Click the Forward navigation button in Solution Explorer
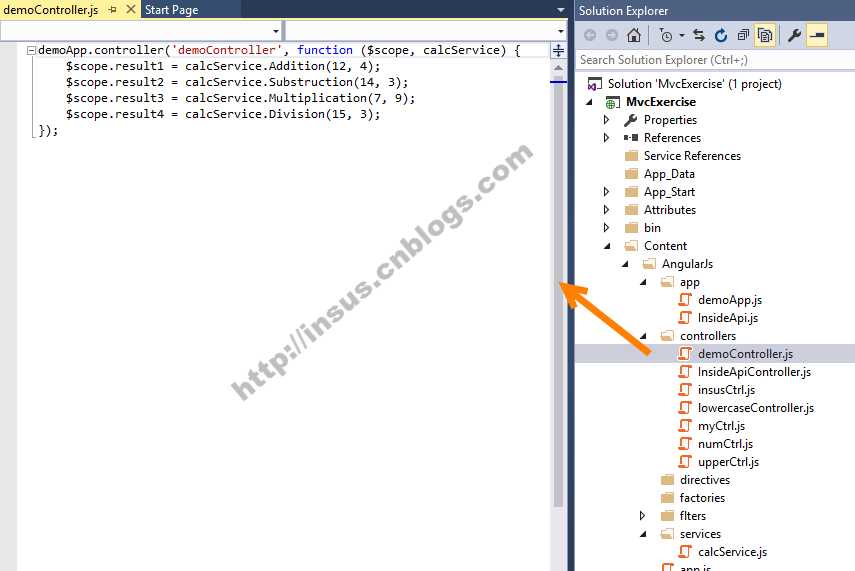Viewport: 855px width, 571px height. pos(612,35)
